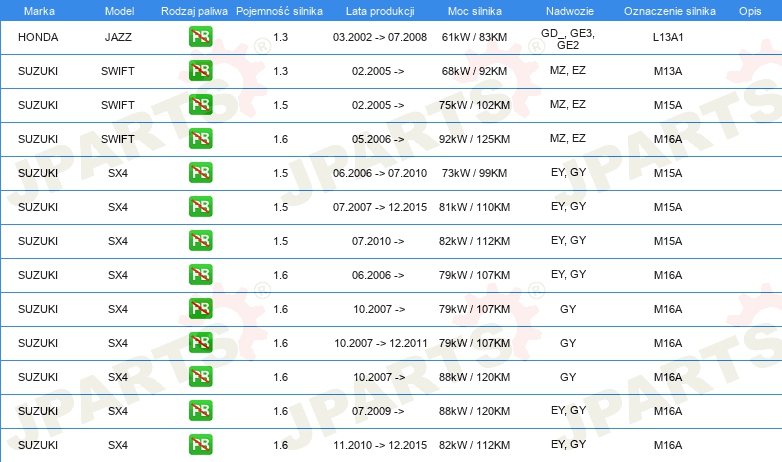Click the date range 07.2007 -> 12.2015

[380, 207]
